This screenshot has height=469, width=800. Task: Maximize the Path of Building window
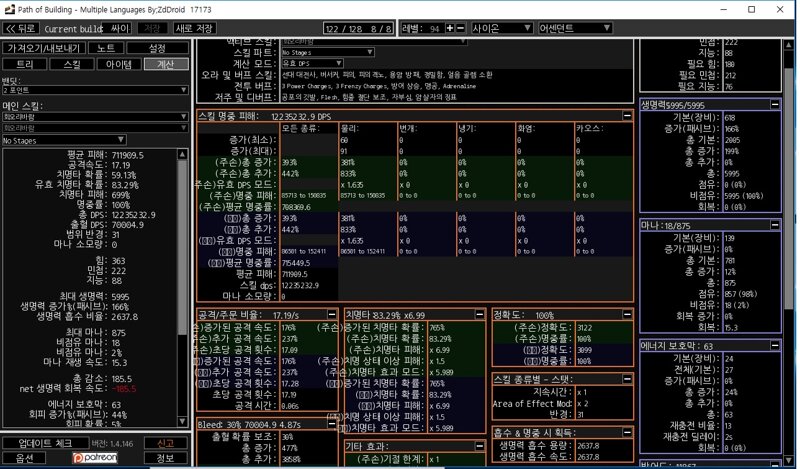coord(751,9)
